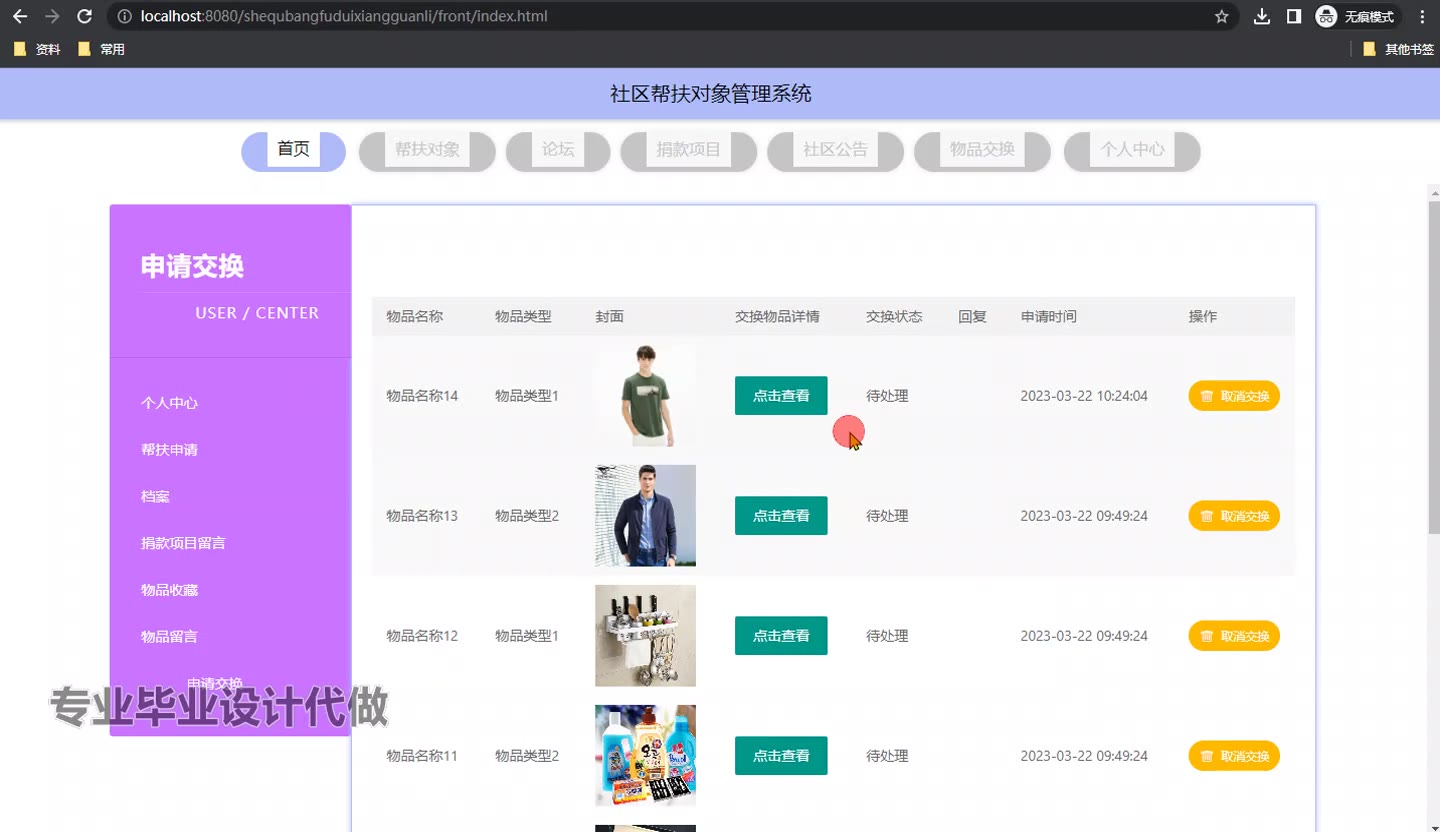Open 帮扶对象 navigation tab
This screenshot has width=1440, height=832.
[x=427, y=150]
